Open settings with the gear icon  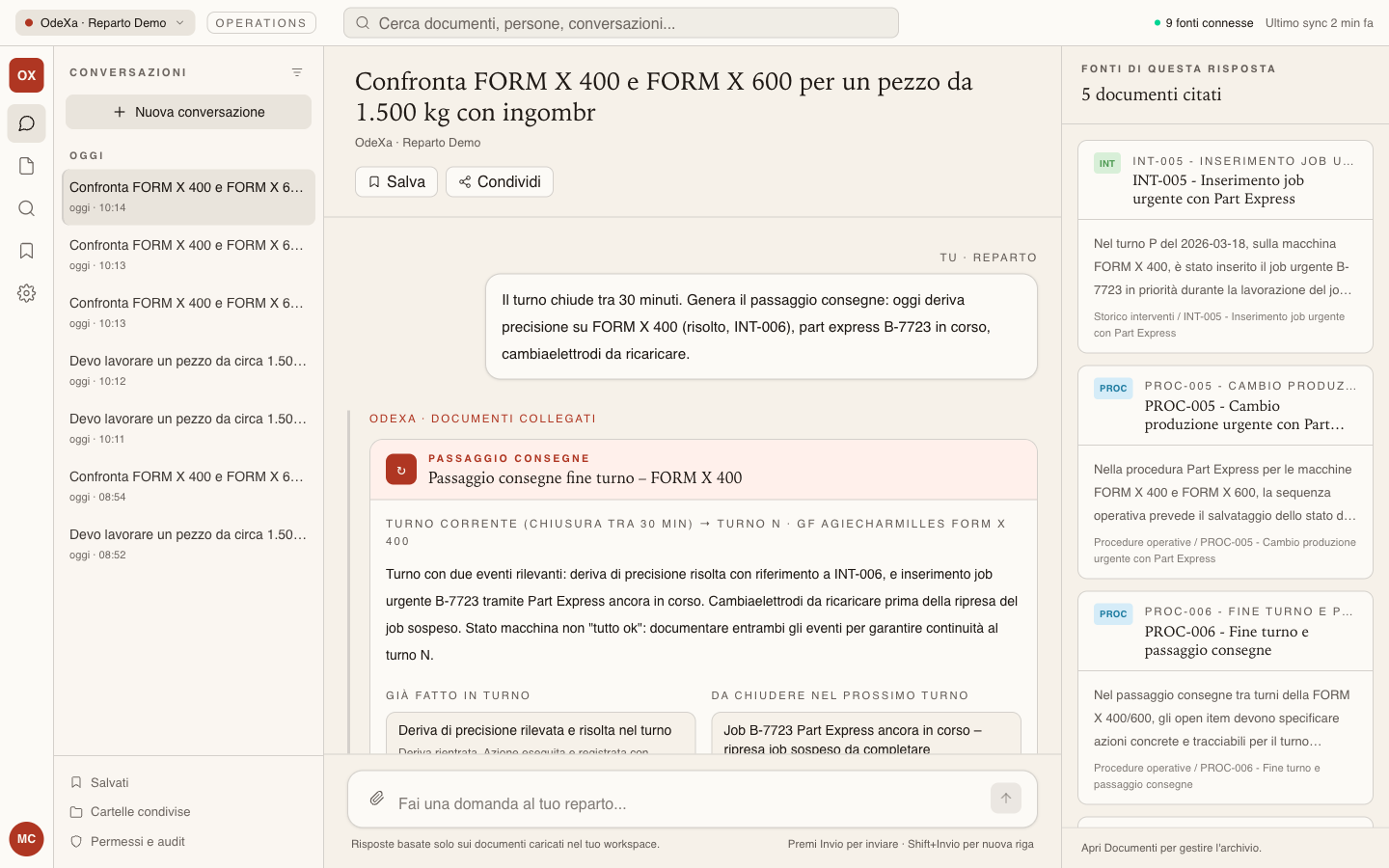(26, 293)
